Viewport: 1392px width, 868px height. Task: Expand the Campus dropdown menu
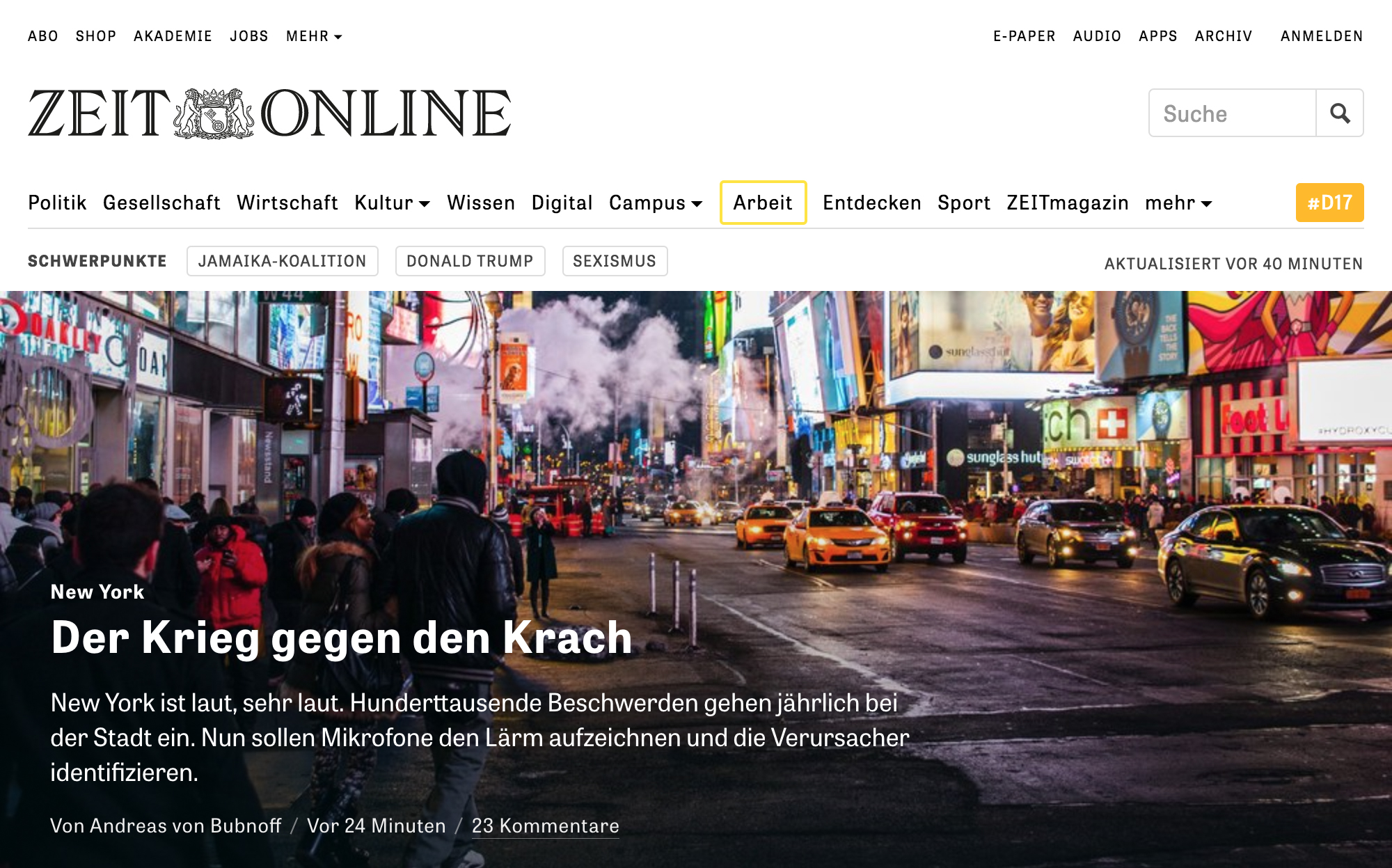pyautogui.click(x=656, y=203)
